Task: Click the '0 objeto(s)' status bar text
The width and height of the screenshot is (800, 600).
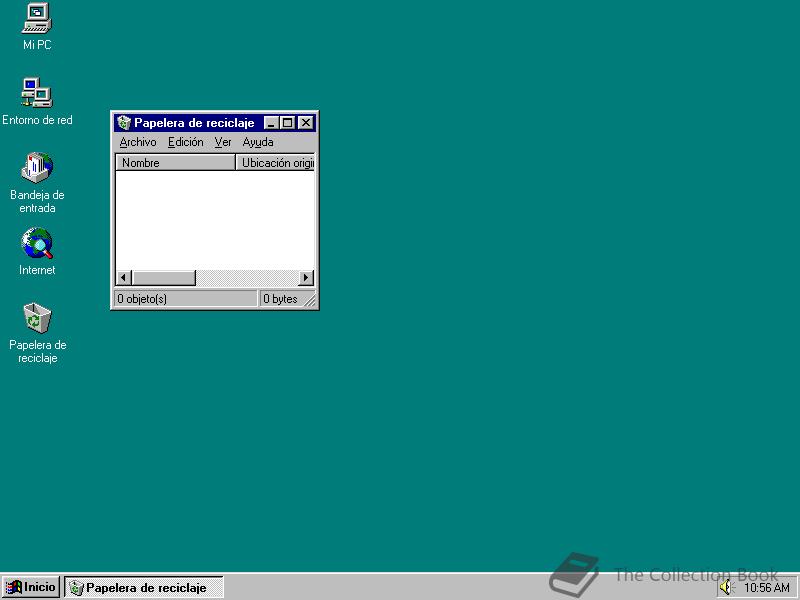Action: (142, 299)
